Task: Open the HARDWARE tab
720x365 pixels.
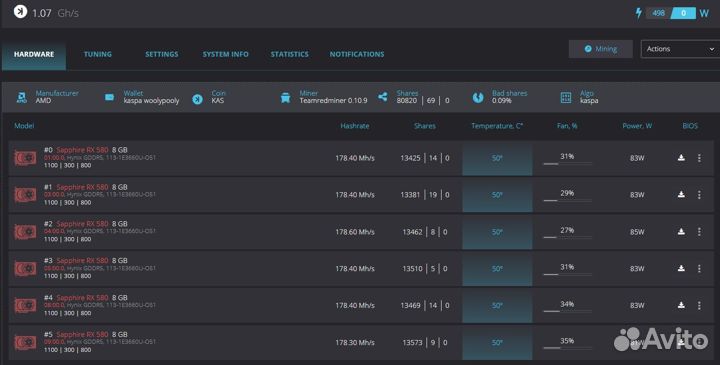Action: 34,54
